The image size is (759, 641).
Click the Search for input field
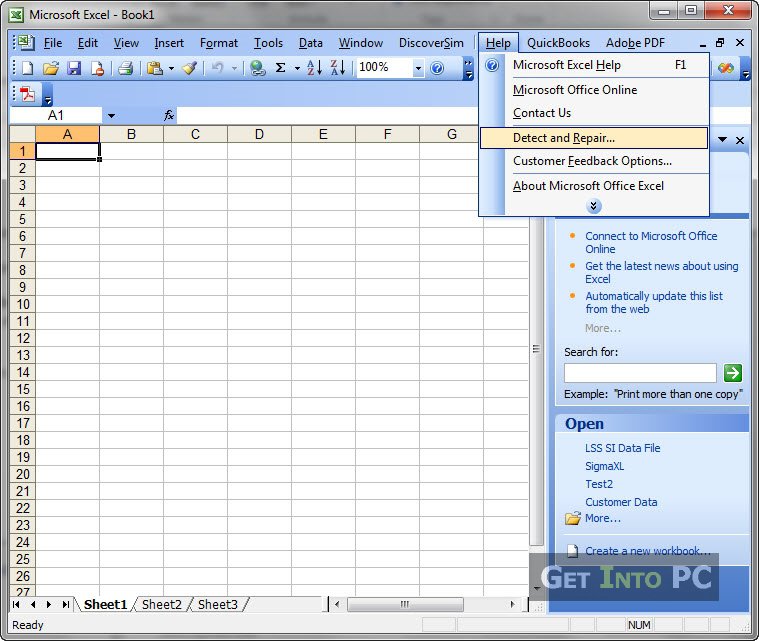(640, 373)
